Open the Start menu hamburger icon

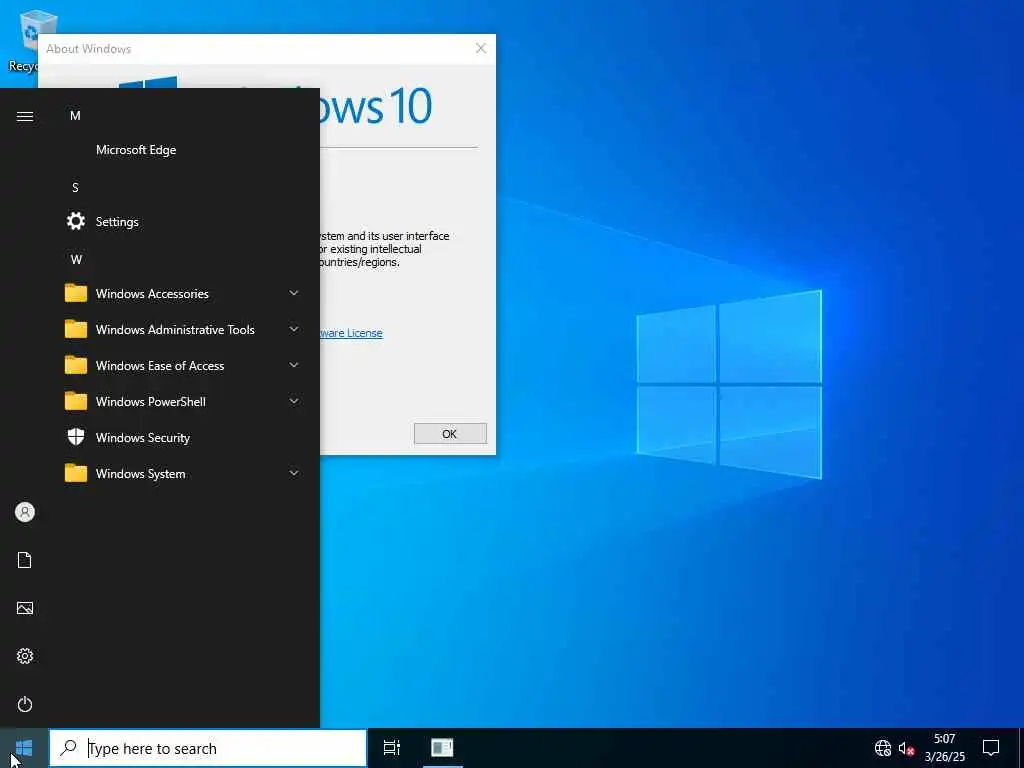point(25,116)
